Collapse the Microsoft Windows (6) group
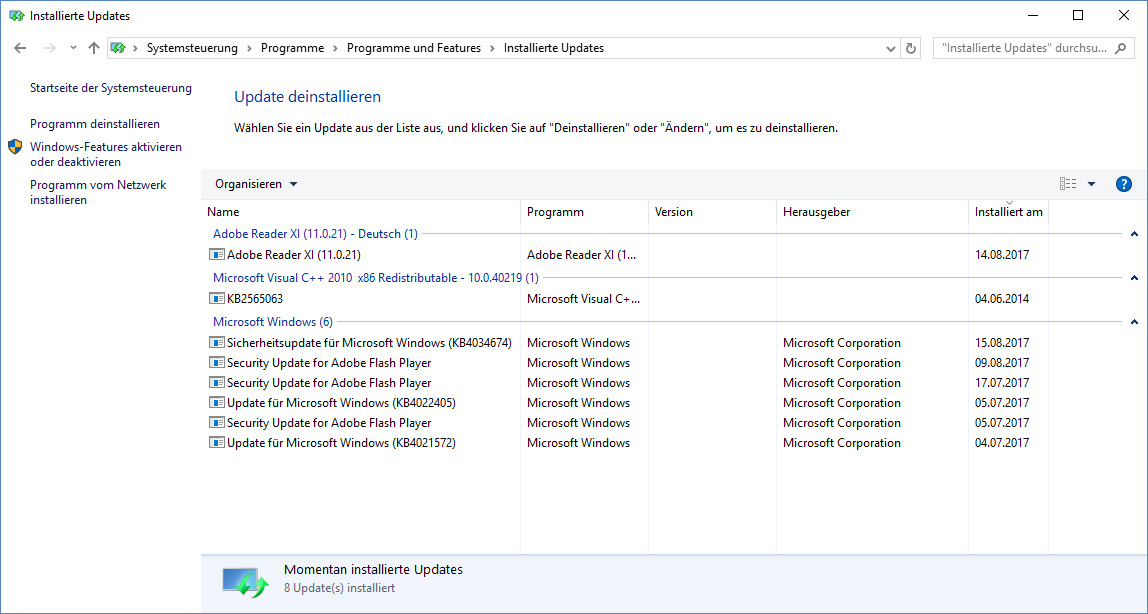The height and width of the screenshot is (614, 1148). click(x=1134, y=322)
